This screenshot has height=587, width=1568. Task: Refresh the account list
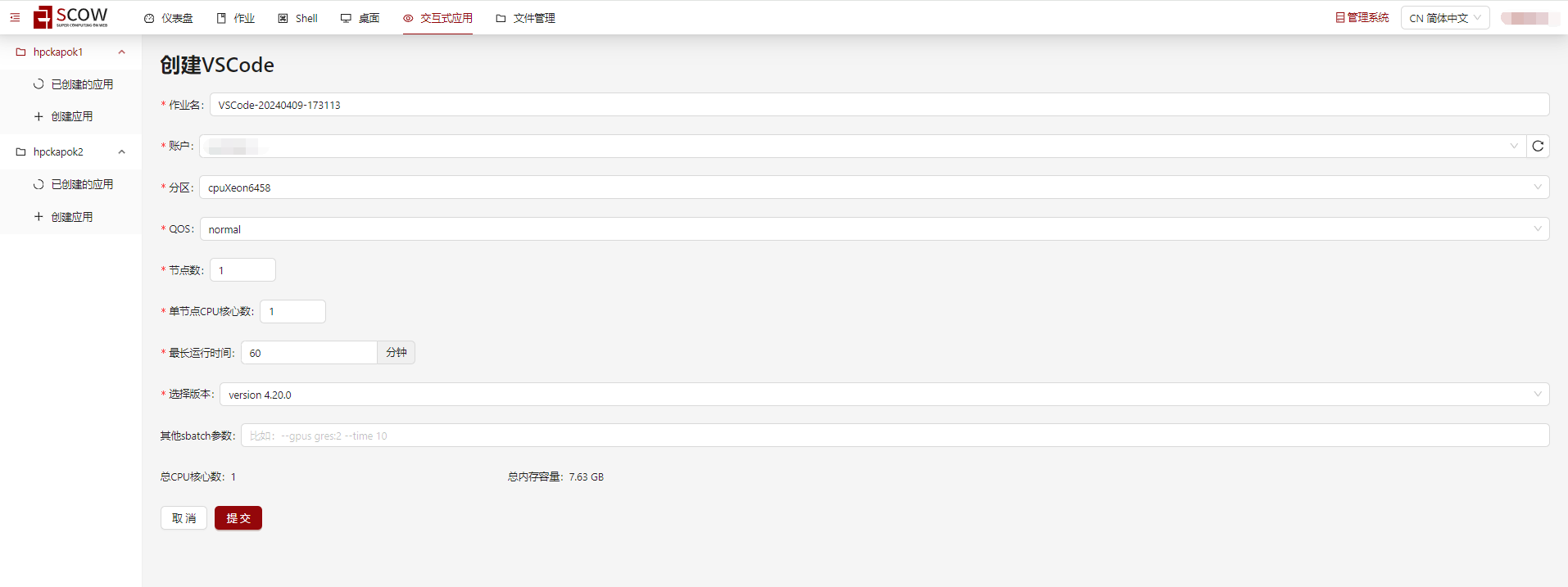coord(1538,147)
